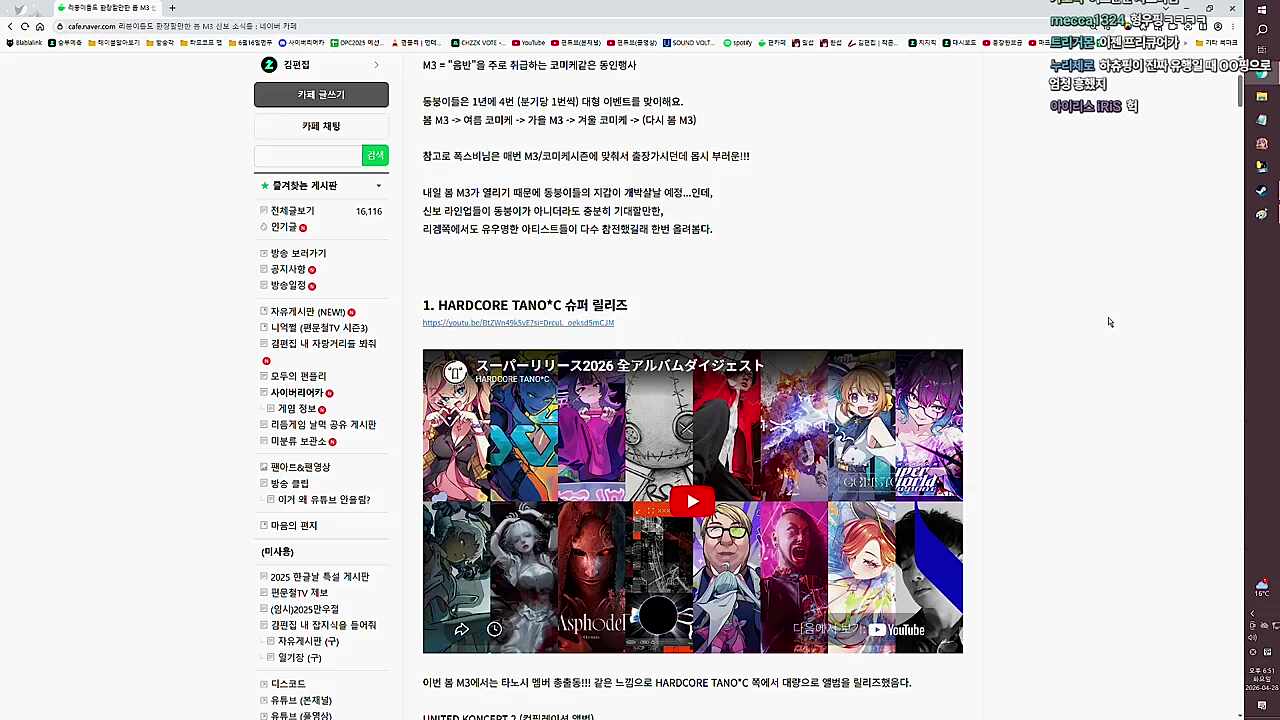
Task: Click the video Share arrow icon
Action: [x=461, y=629]
